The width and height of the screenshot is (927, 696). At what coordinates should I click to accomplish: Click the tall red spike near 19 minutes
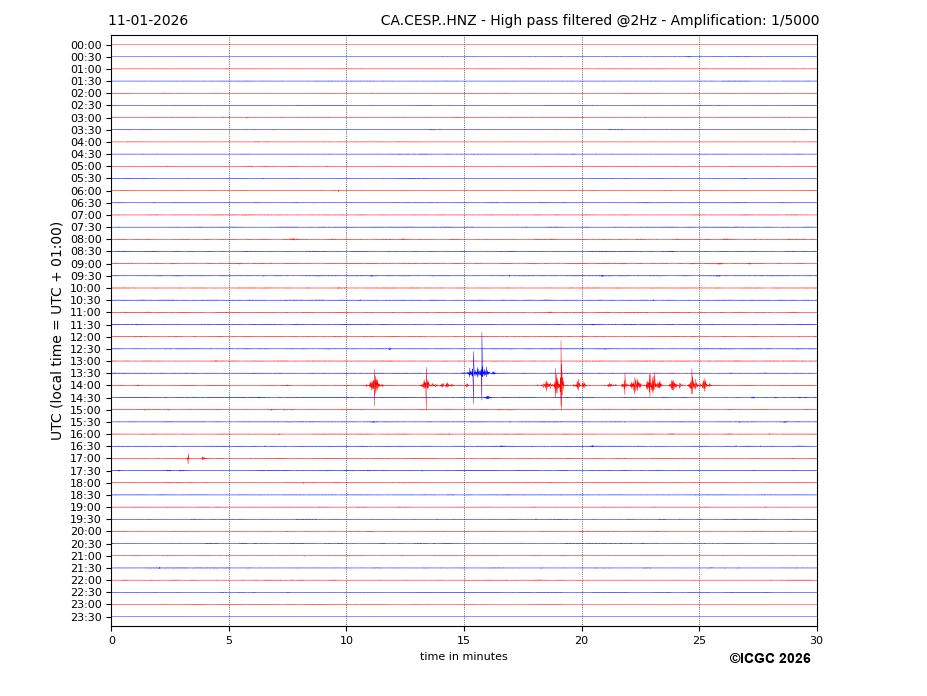(x=560, y=383)
